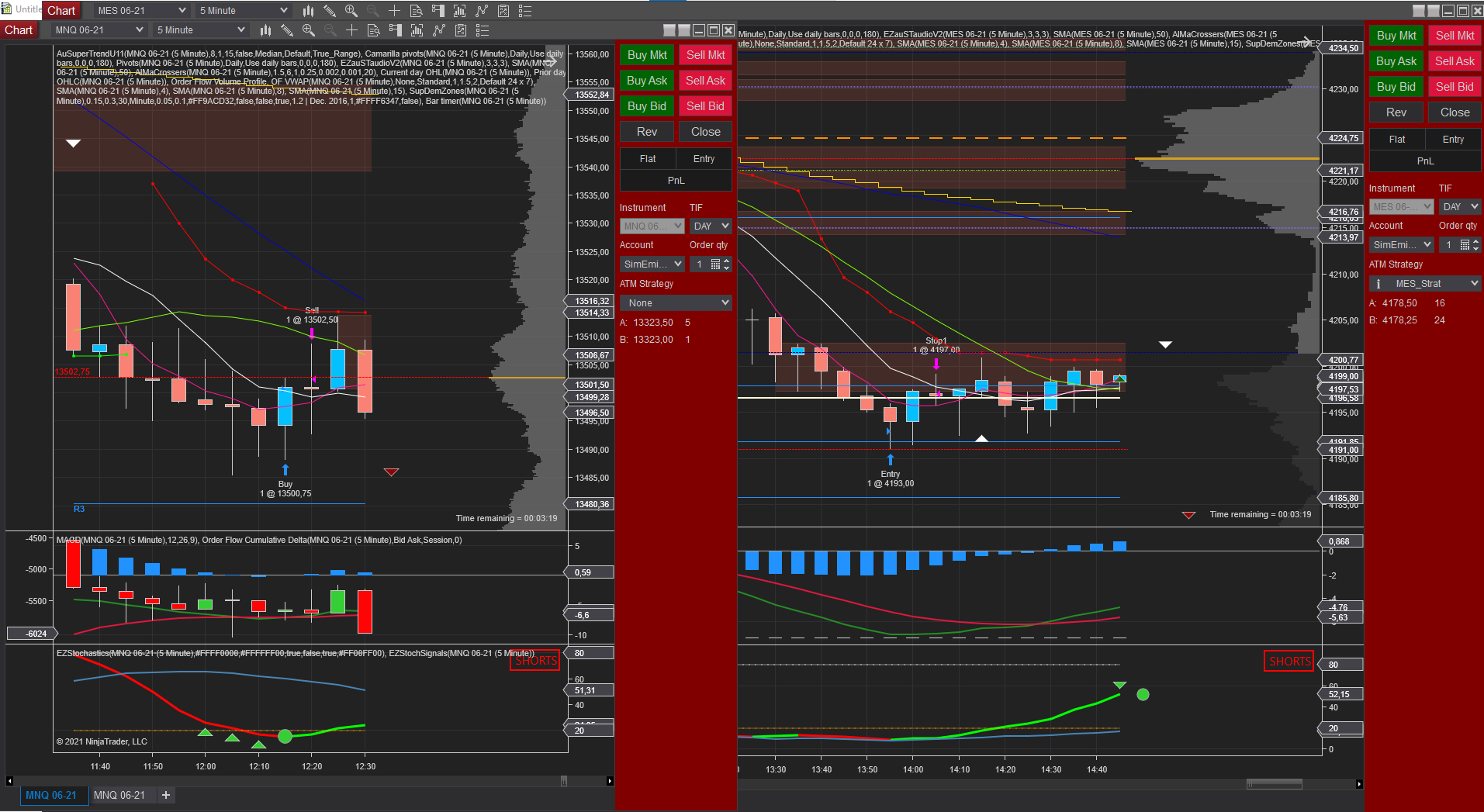Expand Account dropdown in MNQ Chart Trader
This screenshot has width=1484, height=812.
(x=652, y=264)
